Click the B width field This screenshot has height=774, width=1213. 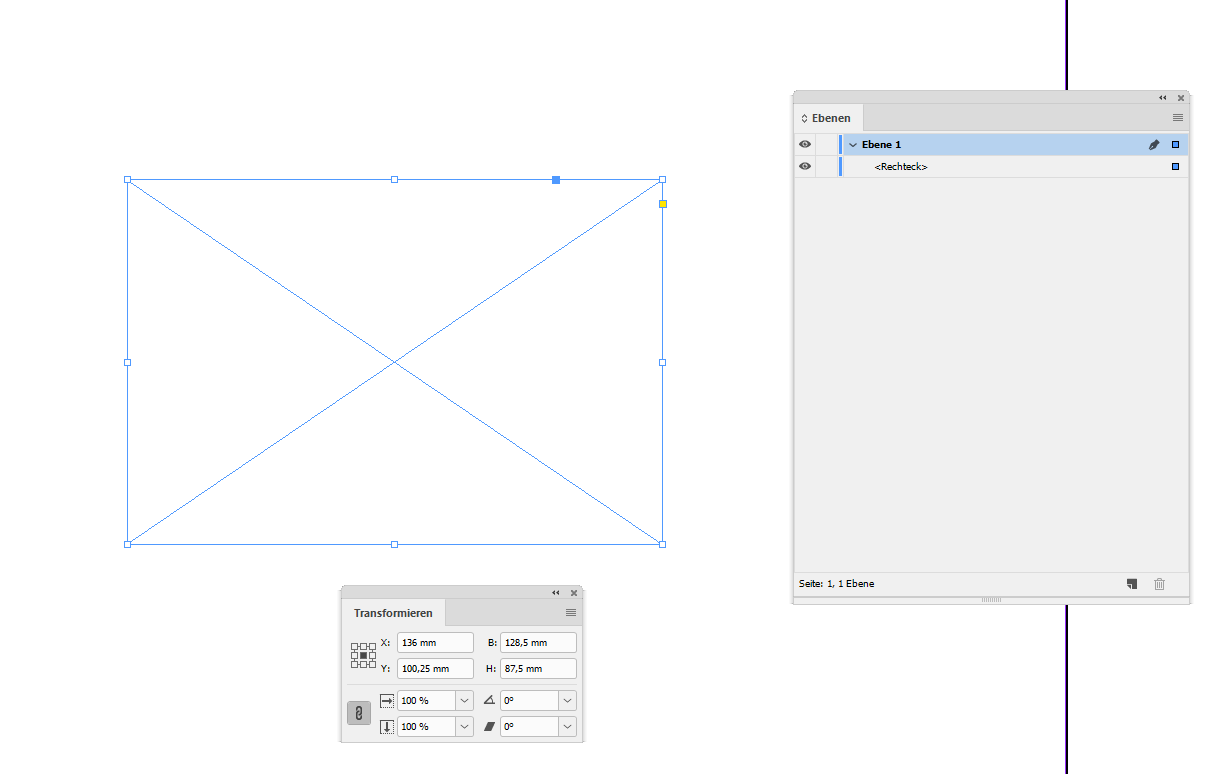[538, 643]
